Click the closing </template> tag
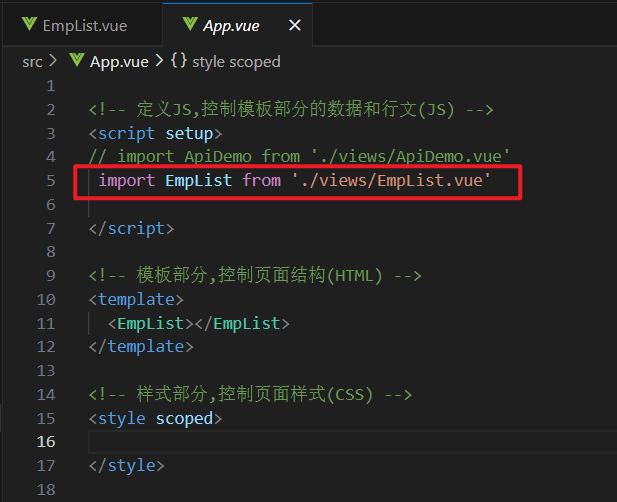 click(x=141, y=347)
